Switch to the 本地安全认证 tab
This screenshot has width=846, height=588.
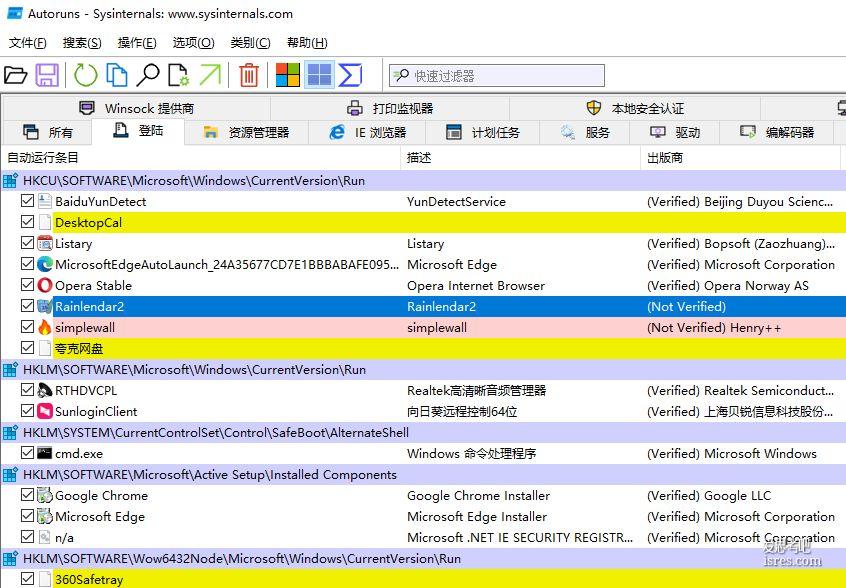635,108
